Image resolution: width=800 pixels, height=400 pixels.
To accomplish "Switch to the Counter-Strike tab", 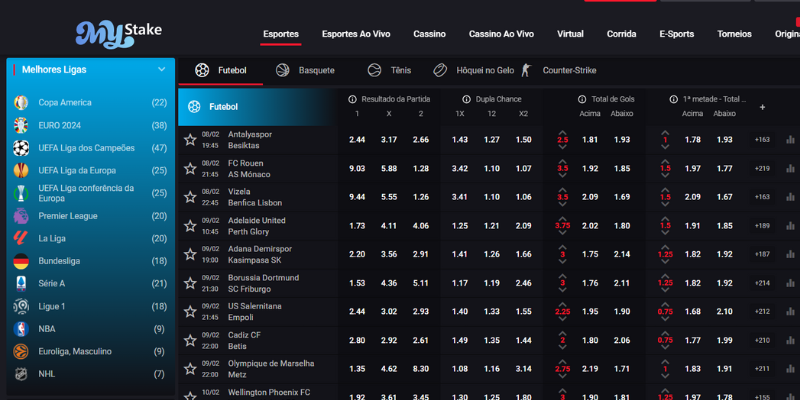I will 558,70.
